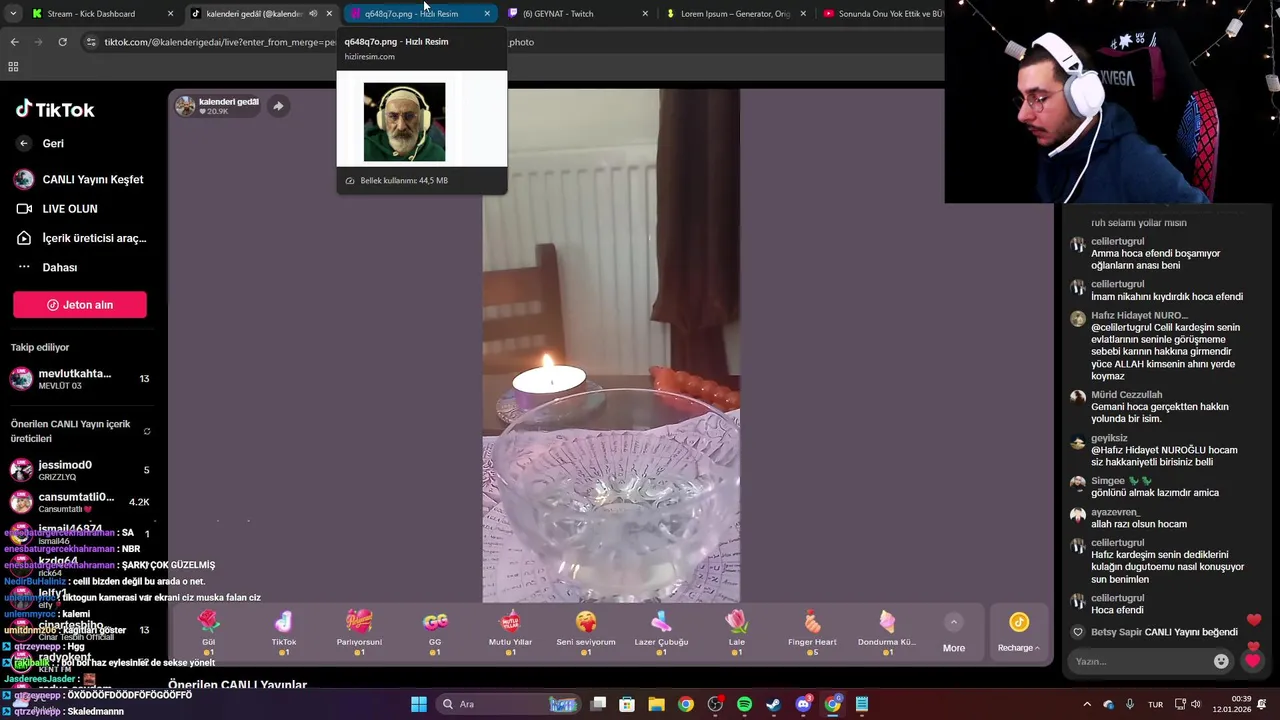Open İçerik üreticisi araçları
This screenshot has height=720, width=1280.
click(x=81, y=238)
